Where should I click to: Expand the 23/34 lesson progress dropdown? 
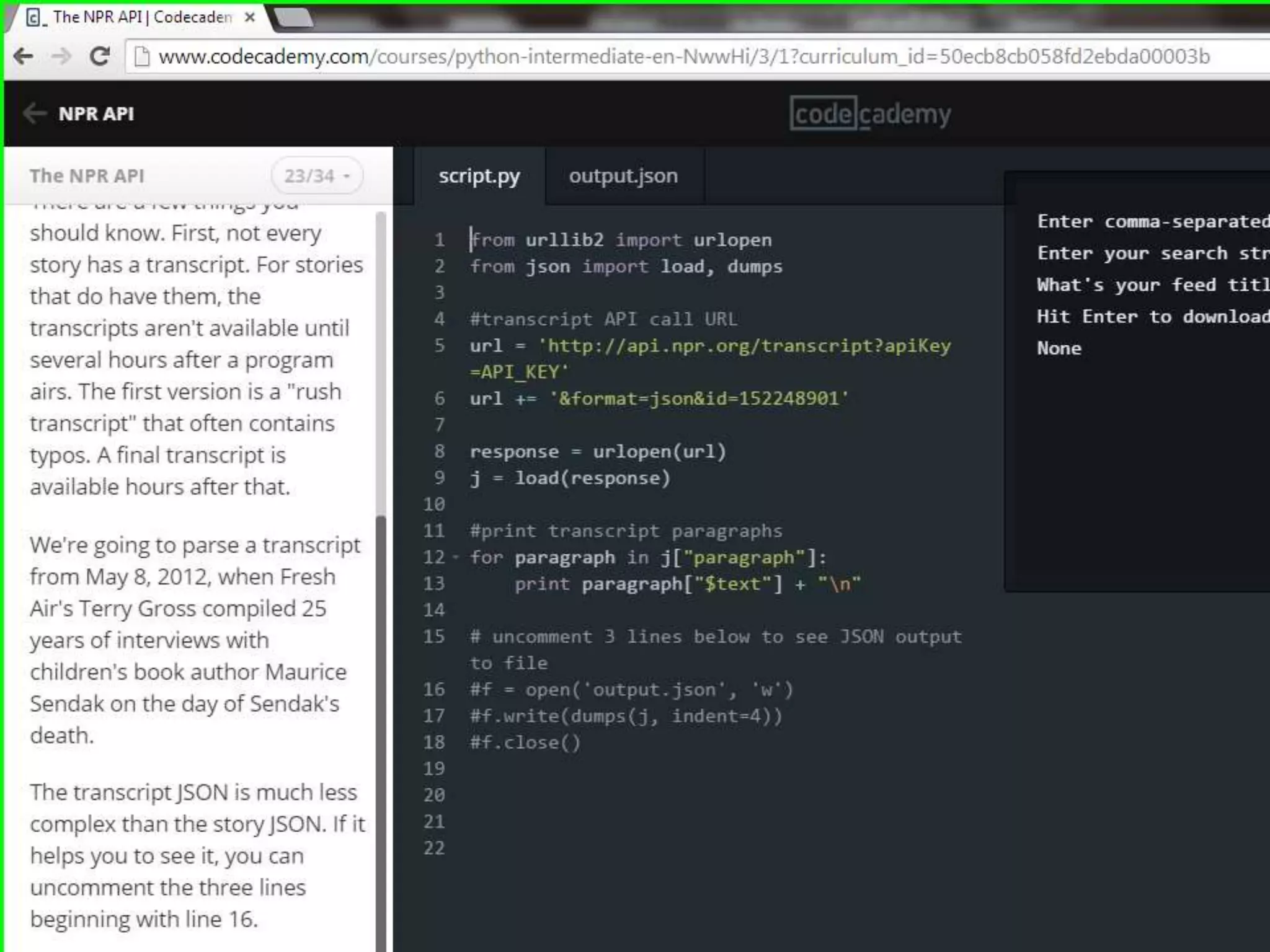317,176
